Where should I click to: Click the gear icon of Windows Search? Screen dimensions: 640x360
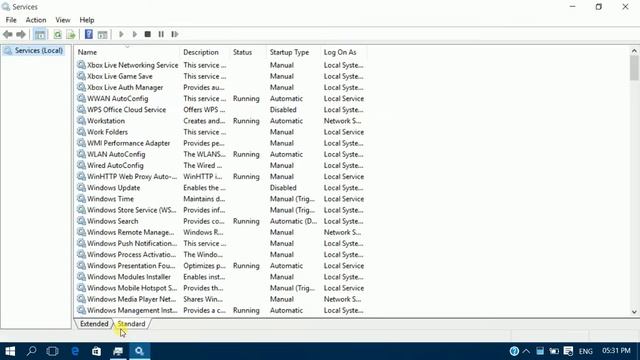[x=81, y=221]
